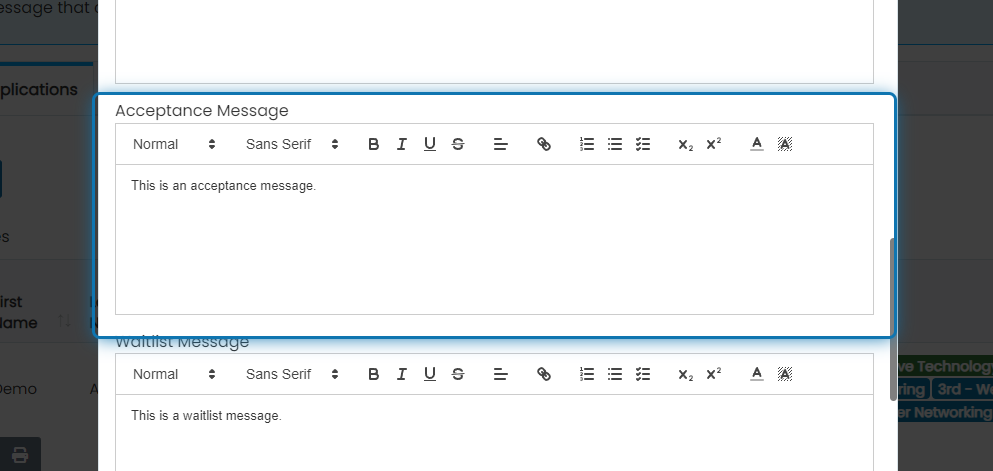Apply superscript in Acceptance Message editor
Viewport: 993px width, 471px height.
714,144
